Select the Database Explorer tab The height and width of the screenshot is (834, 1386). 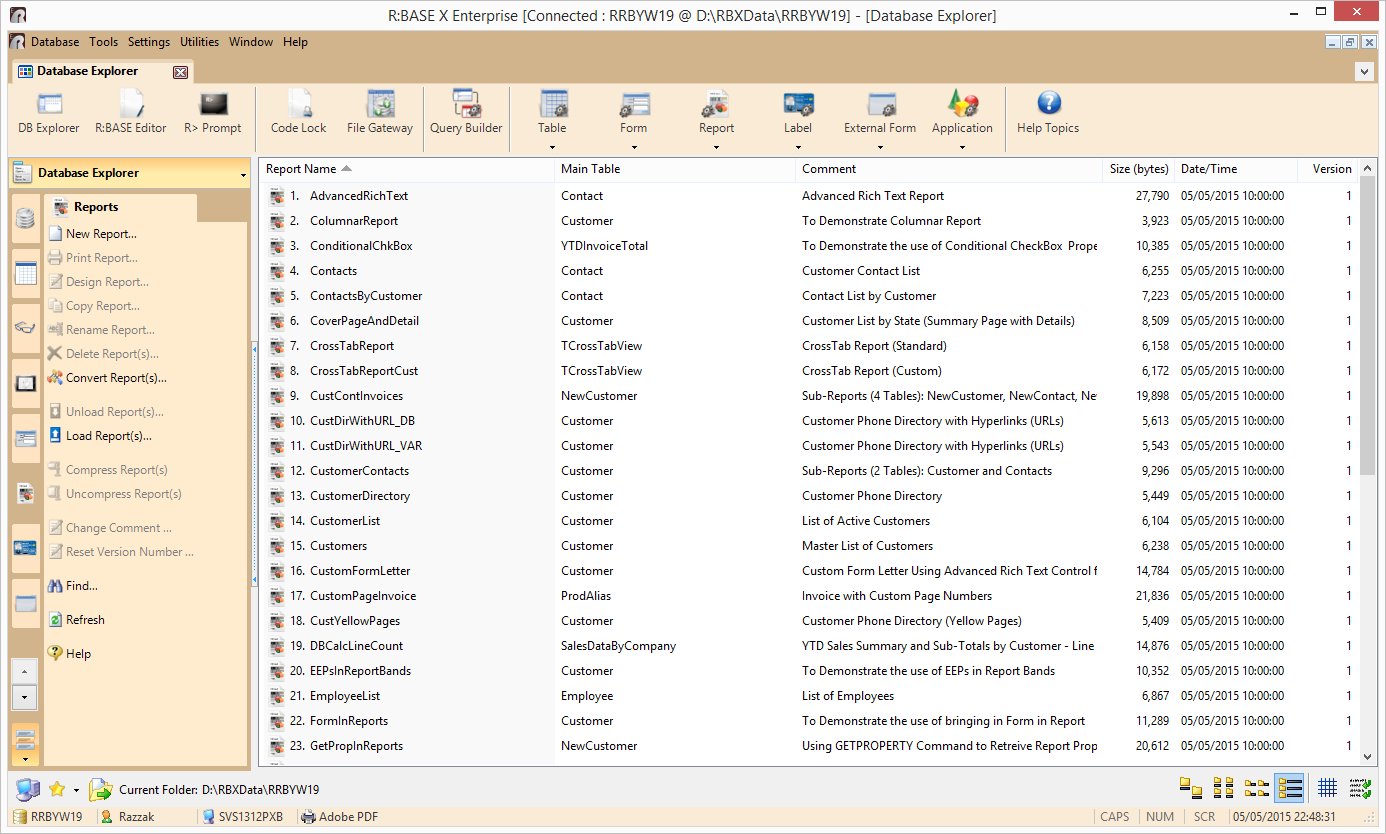pyautogui.click(x=88, y=71)
